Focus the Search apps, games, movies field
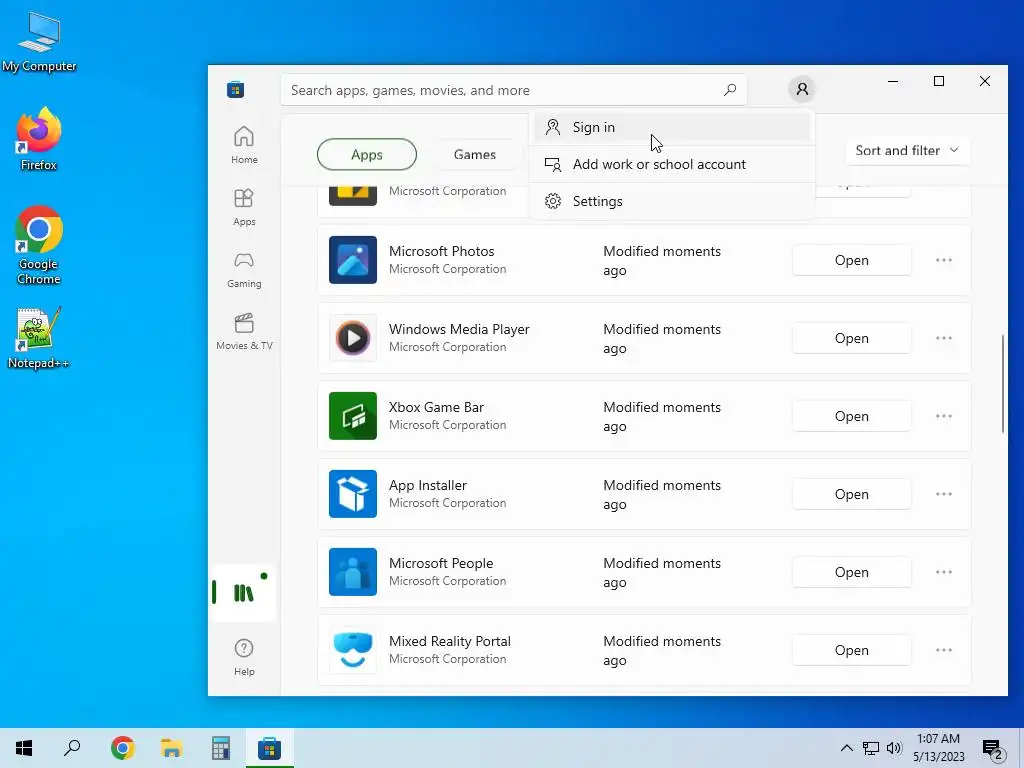The height and width of the screenshot is (768, 1024). tap(514, 90)
